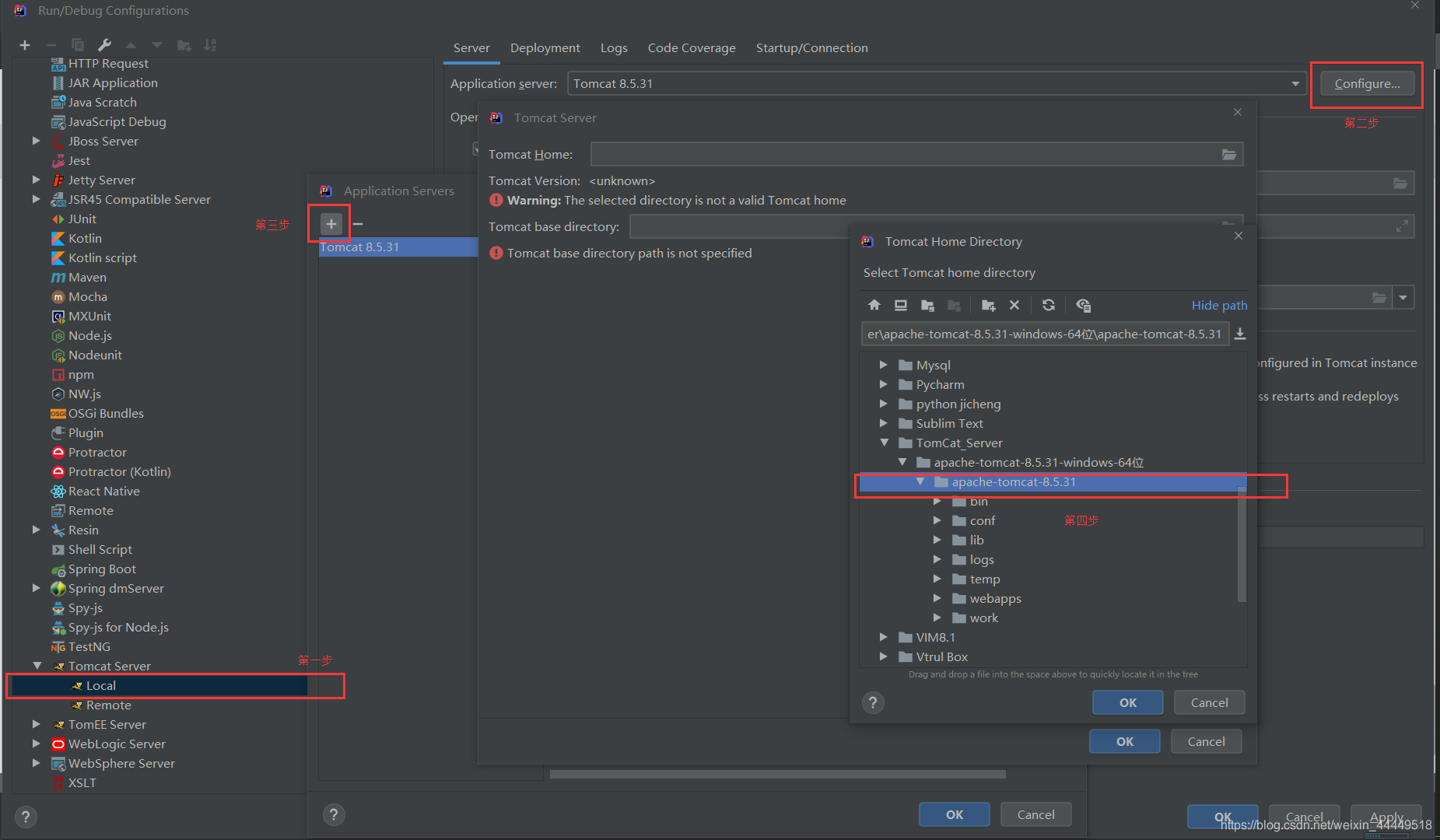
Task: Click the vertical scrollbar in directory tree
Action: tap(1242, 544)
